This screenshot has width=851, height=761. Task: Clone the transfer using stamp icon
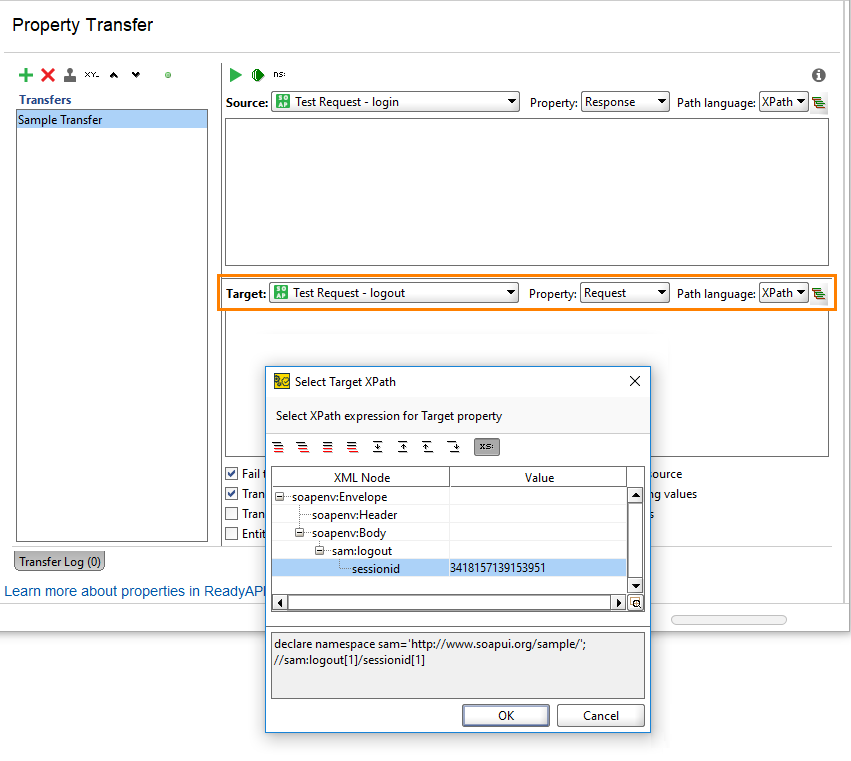pyautogui.click(x=70, y=75)
